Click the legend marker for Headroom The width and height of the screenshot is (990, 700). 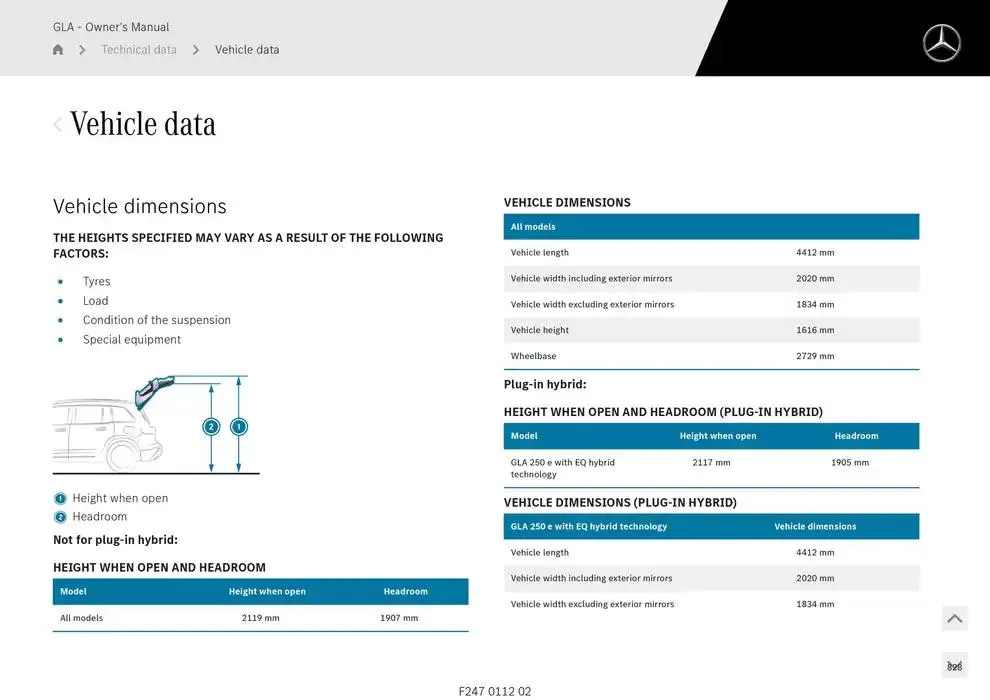[x=60, y=517]
